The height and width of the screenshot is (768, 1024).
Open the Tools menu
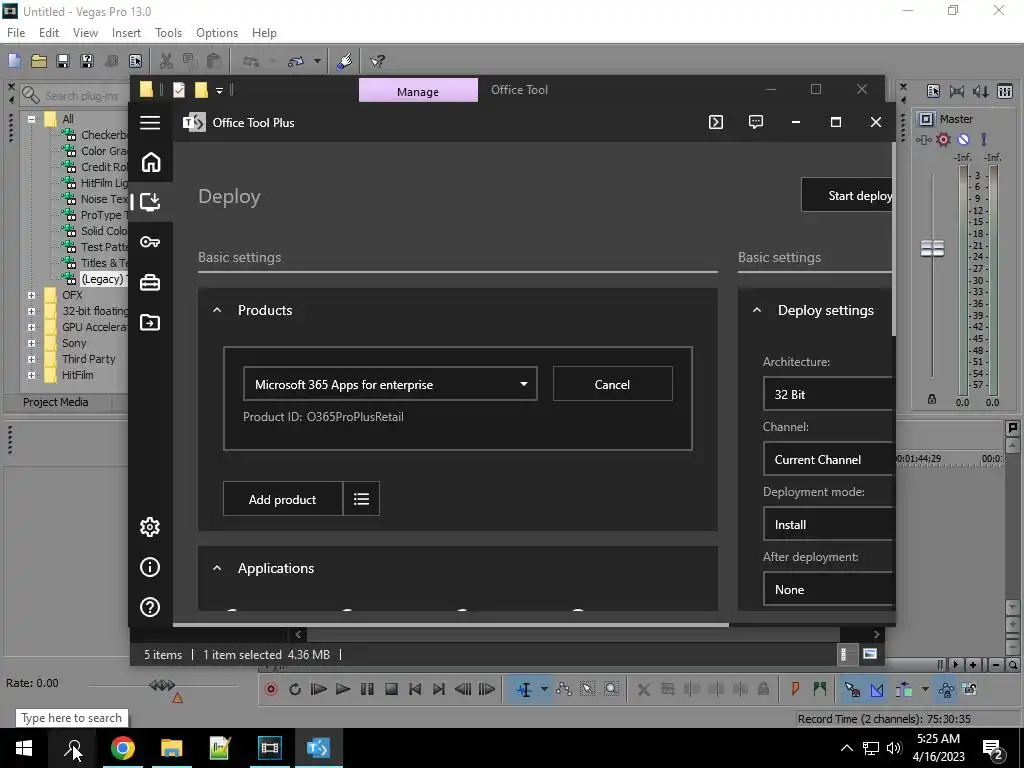(x=168, y=33)
